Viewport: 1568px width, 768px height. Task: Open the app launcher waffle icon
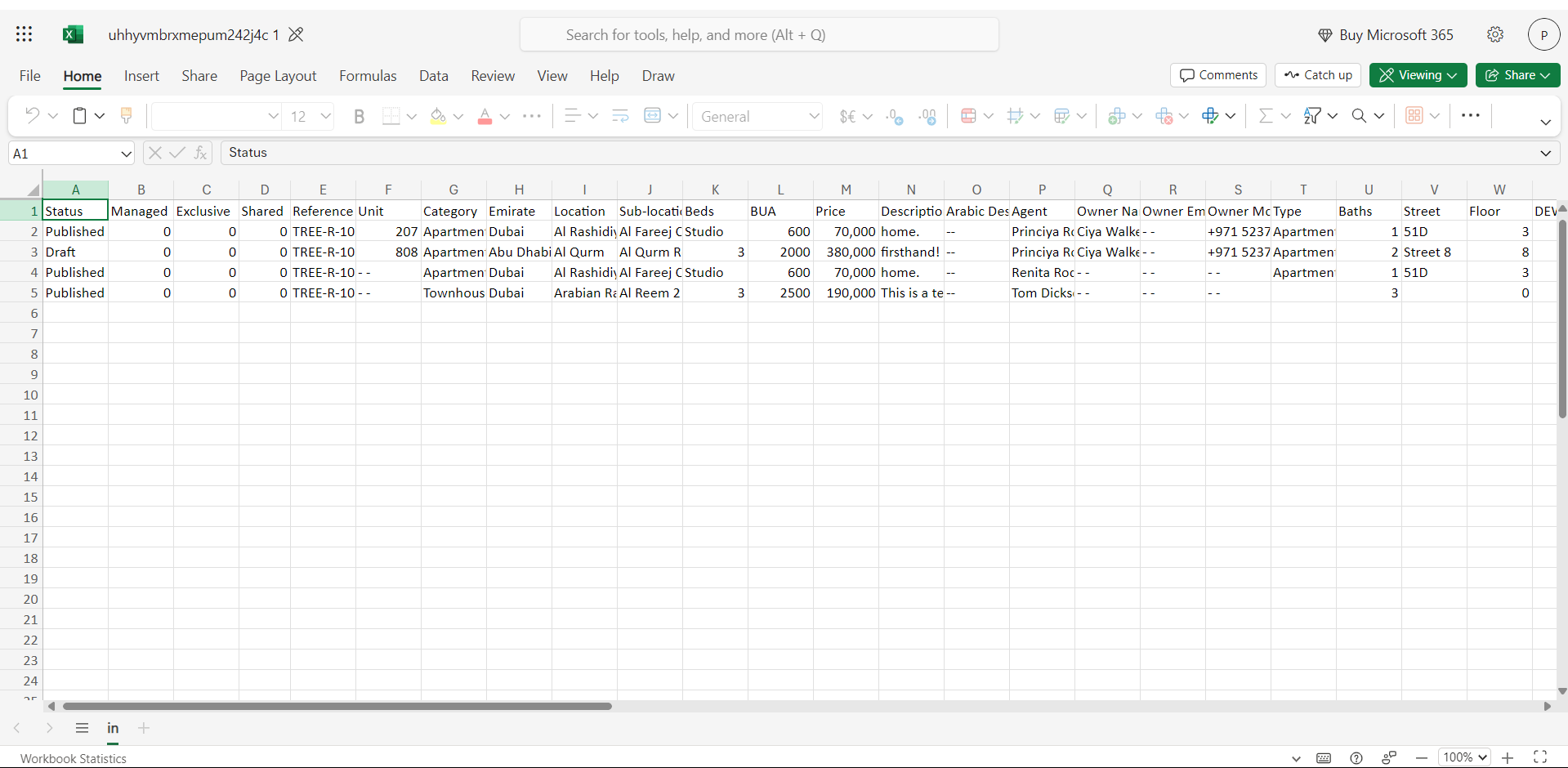(x=25, y=34)
